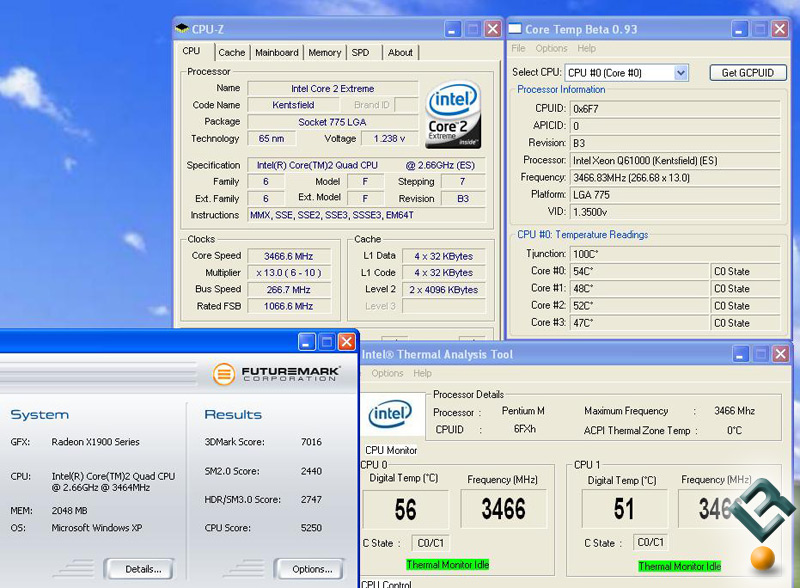Click the CPU 1 Digital Temp reading 51
The image size is (800, 588).
pos(624,509)
